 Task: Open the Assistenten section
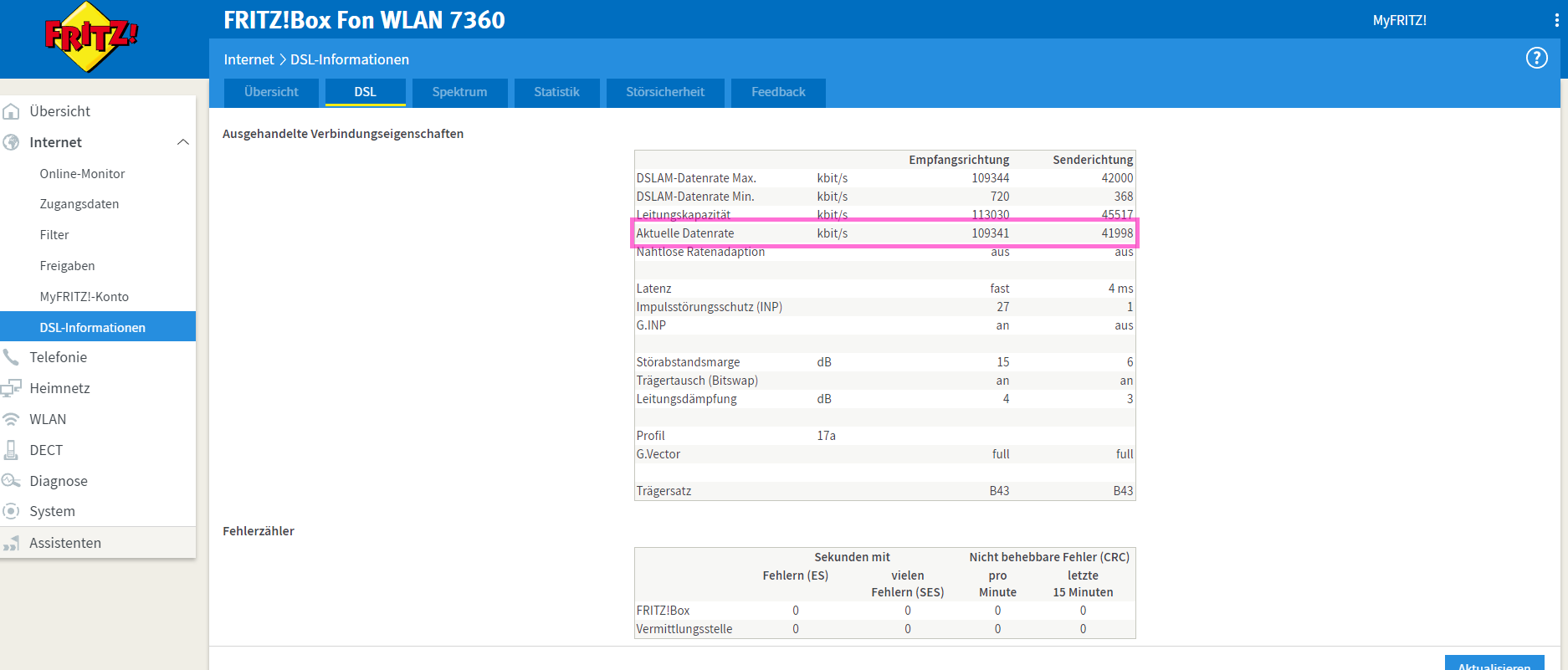pos(65,543)
